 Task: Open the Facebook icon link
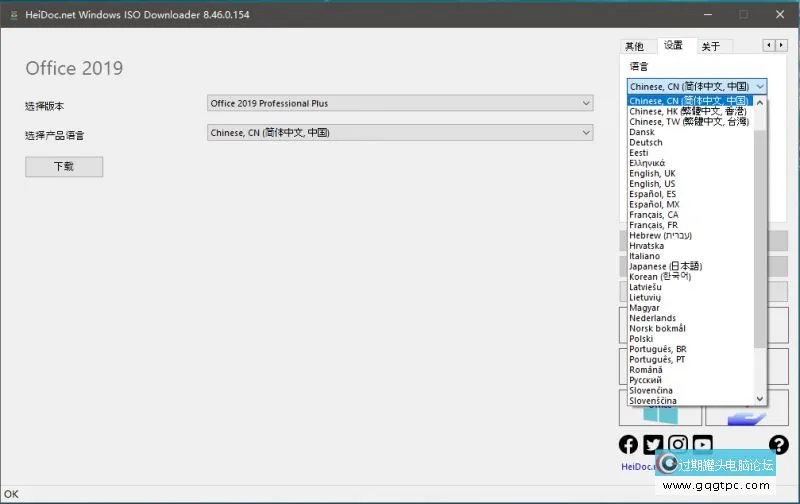point(628,445)
